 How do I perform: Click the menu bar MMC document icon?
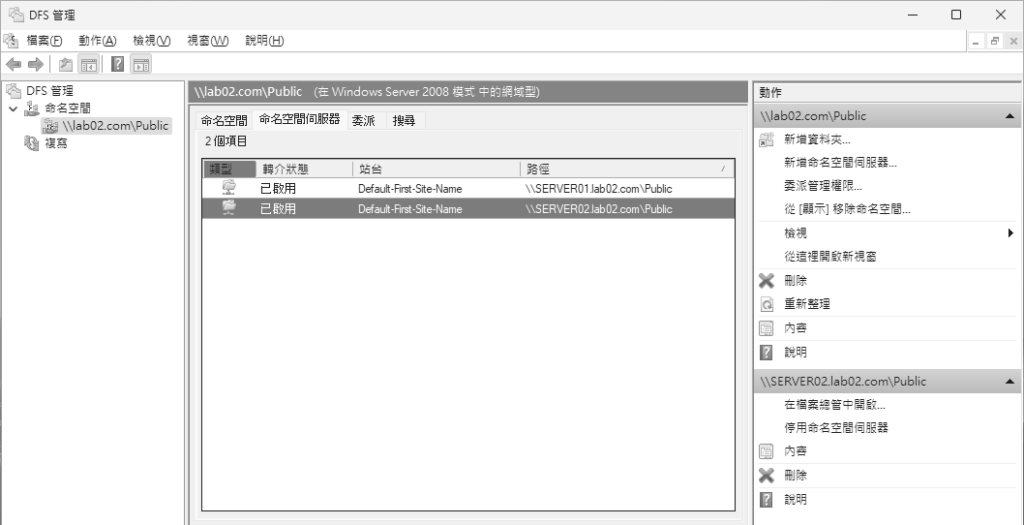(10, 40)
